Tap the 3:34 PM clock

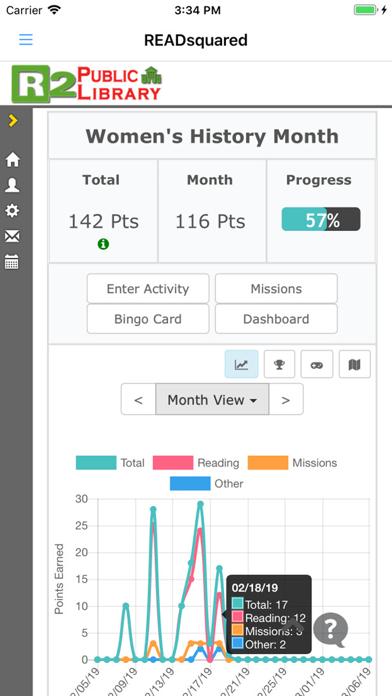[197, 10]
